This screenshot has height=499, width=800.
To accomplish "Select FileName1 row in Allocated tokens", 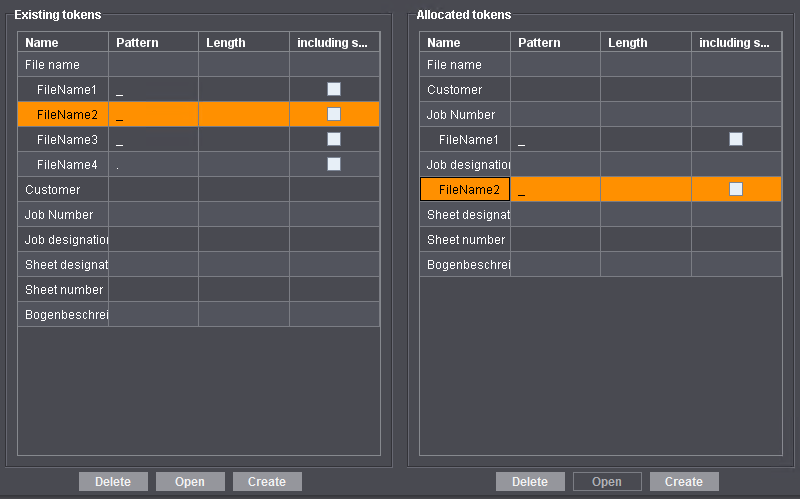I will 601,139.
